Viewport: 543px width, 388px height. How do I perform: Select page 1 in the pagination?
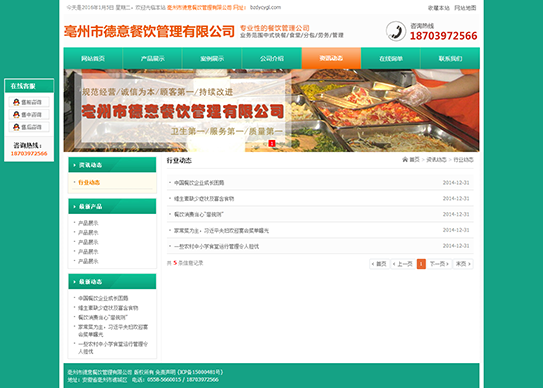pos(421,264)
